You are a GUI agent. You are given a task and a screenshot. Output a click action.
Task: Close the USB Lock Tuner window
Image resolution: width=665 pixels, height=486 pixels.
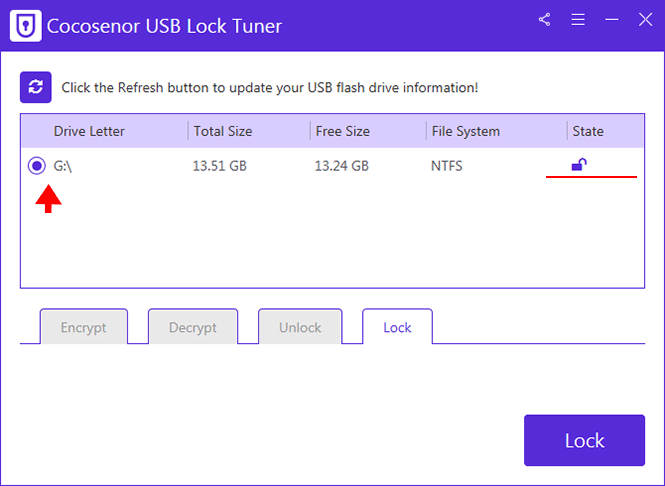[645, 20]
